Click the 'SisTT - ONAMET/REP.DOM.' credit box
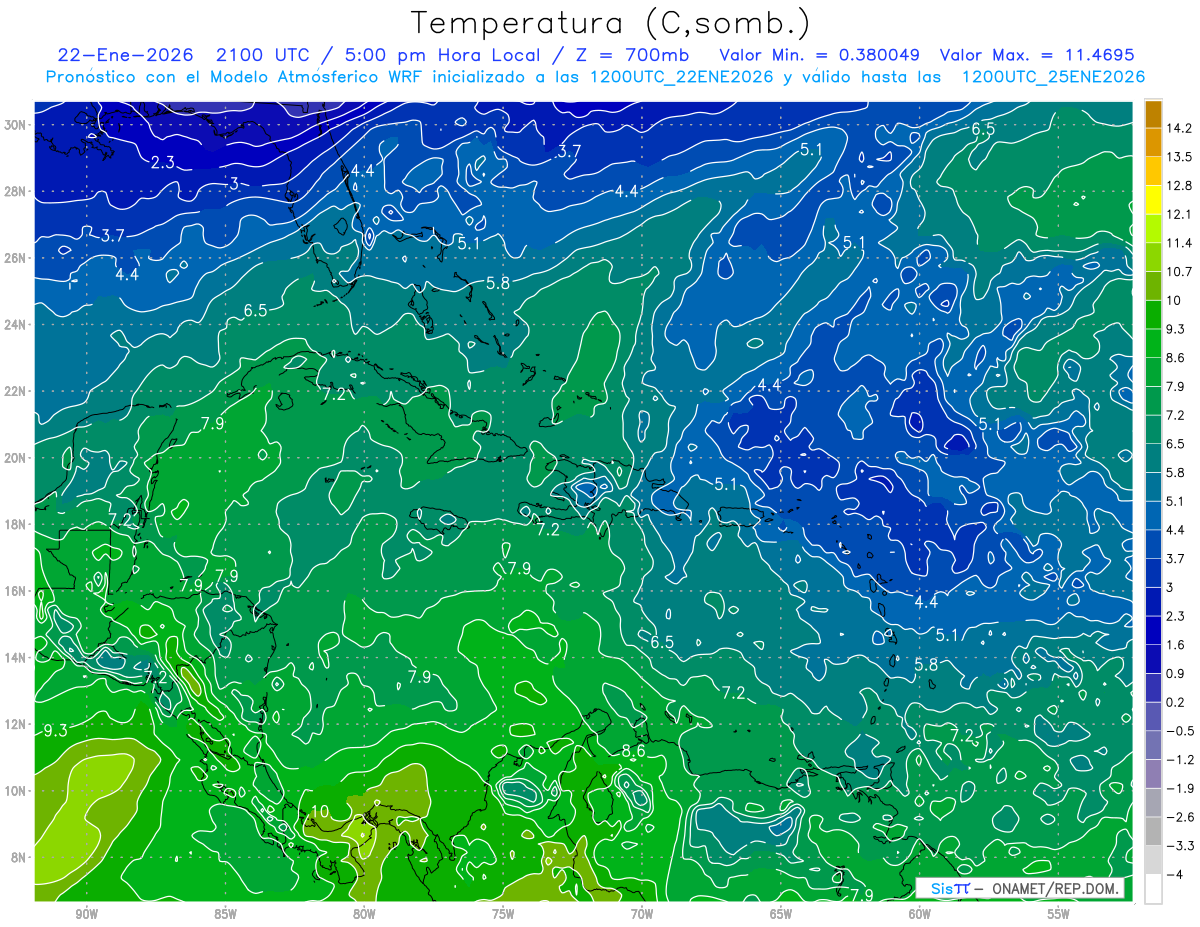 [1021, 888]
